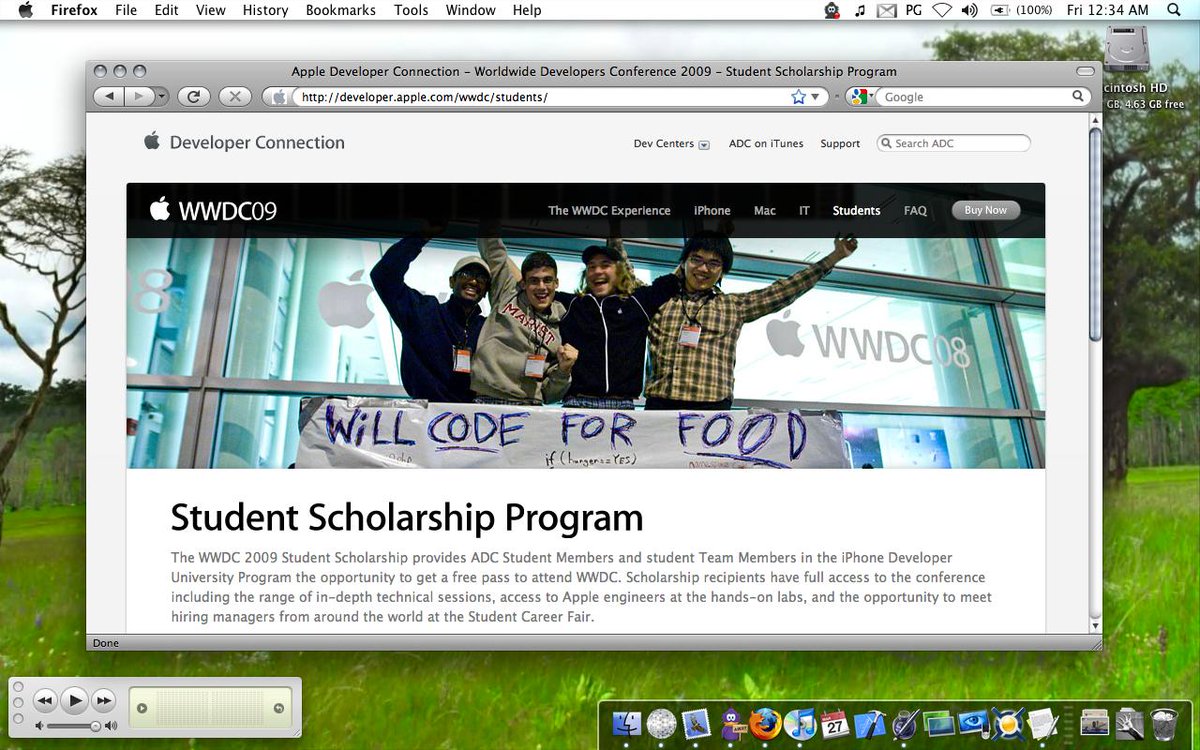Open the View menu
This screenshot has height=750, width=1200.
211,10
